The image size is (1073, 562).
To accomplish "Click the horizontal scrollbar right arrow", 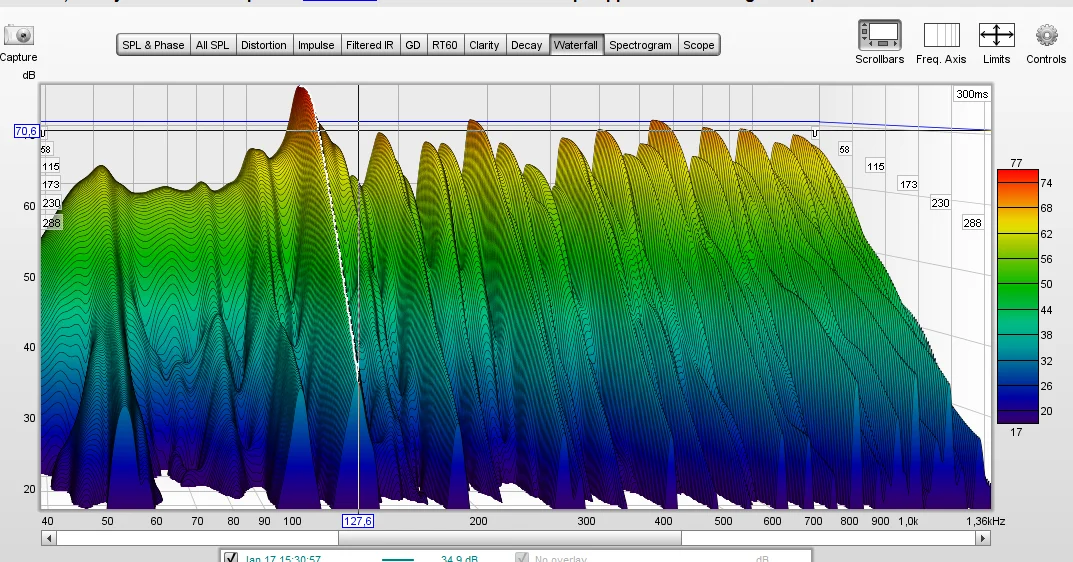I will coord(982,538).
